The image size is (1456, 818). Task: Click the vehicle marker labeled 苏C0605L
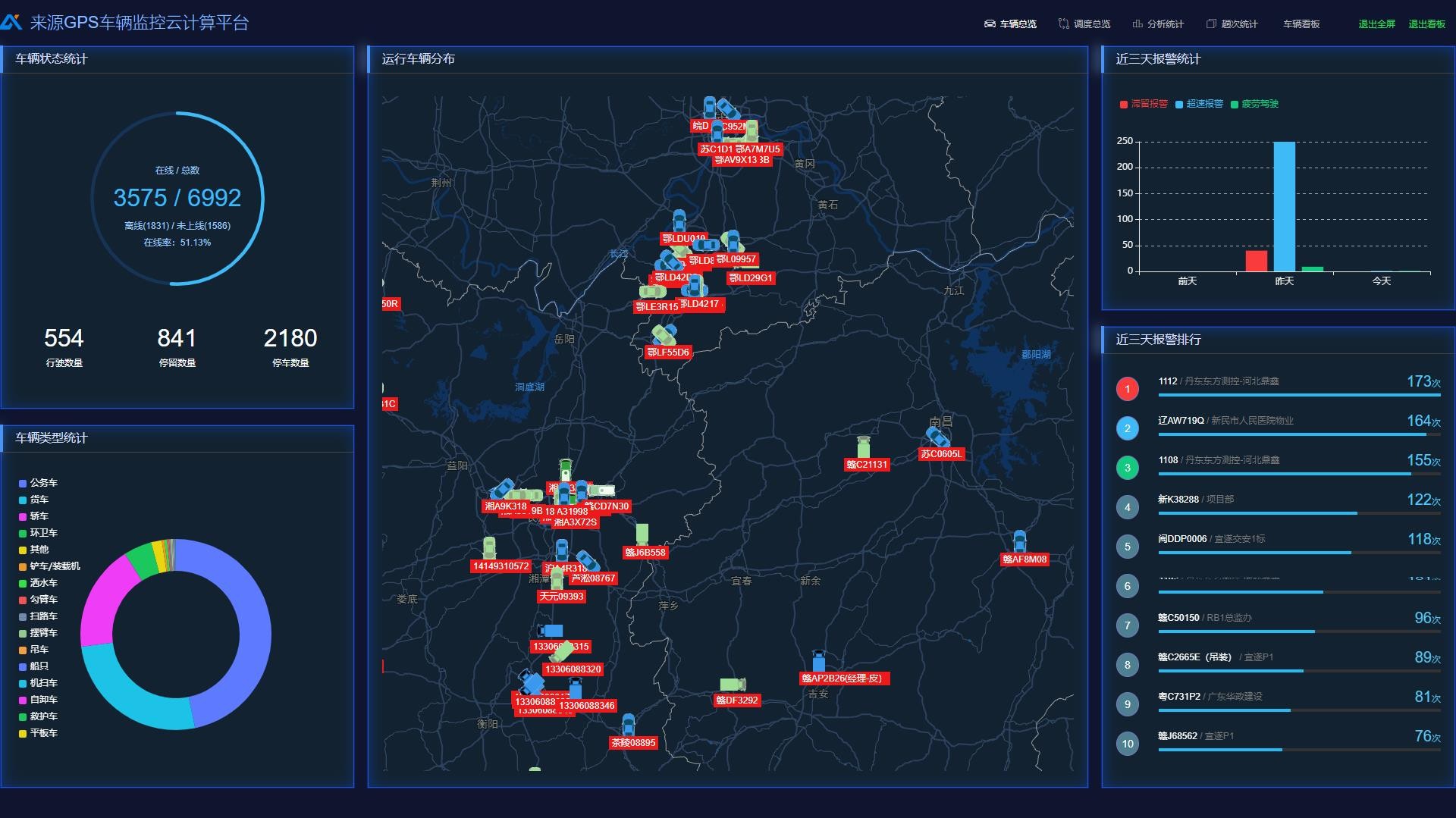(x=938, y=437)
